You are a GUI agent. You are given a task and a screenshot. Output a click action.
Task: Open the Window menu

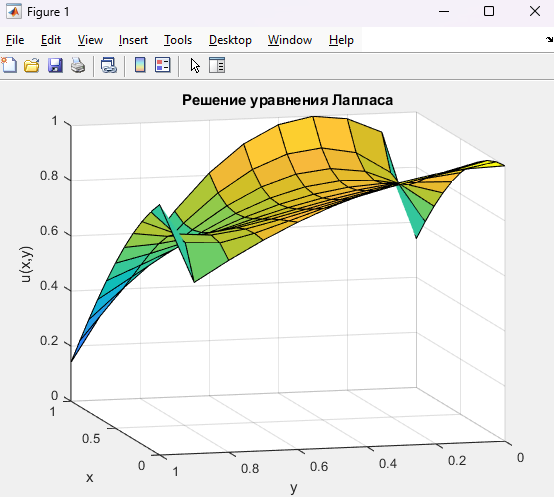[x=290, y=40]
